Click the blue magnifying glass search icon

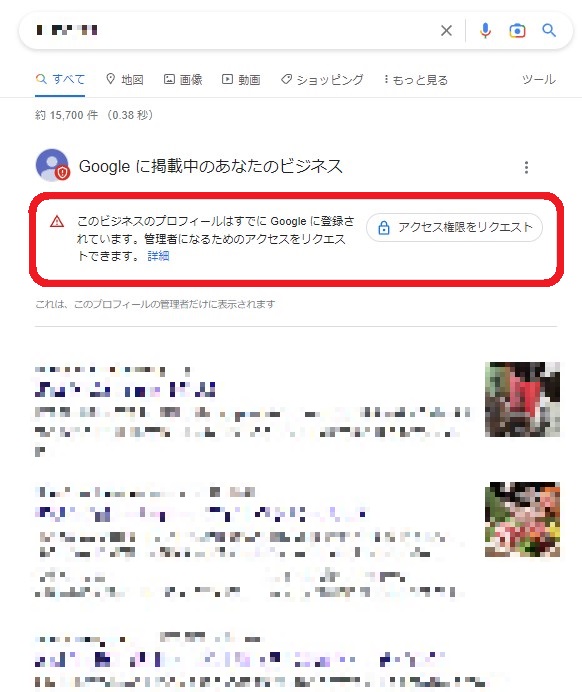[x=549, y=30]
